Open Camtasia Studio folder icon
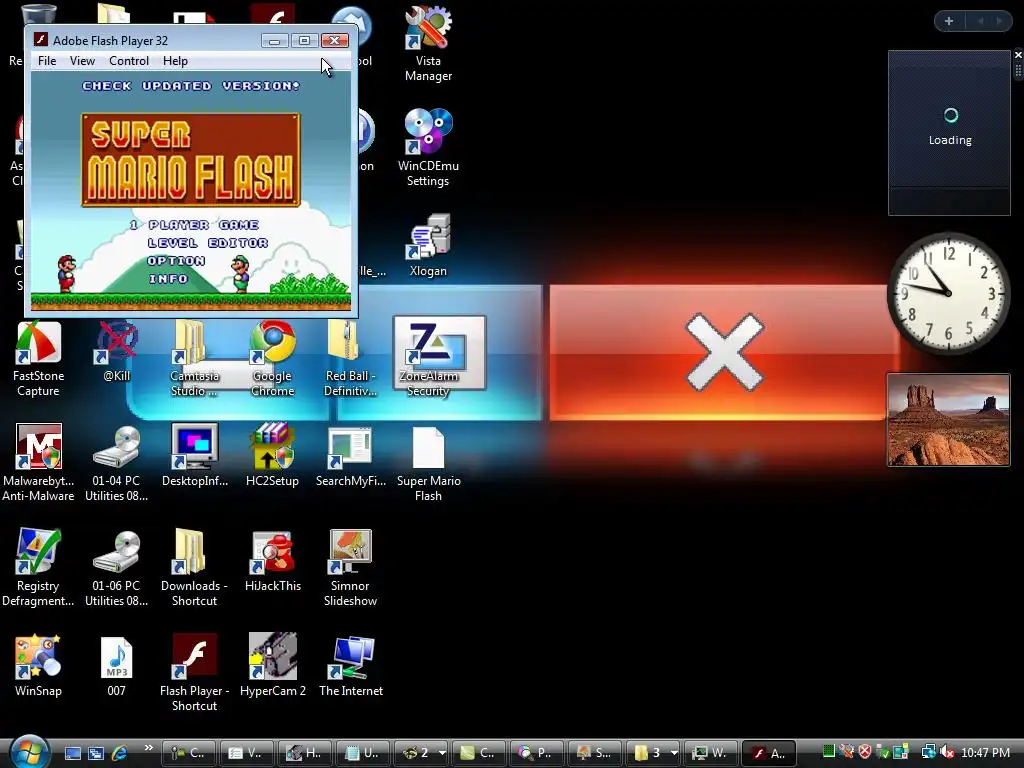This screenshot has width=1024, height=768. (x=195, y=359)
